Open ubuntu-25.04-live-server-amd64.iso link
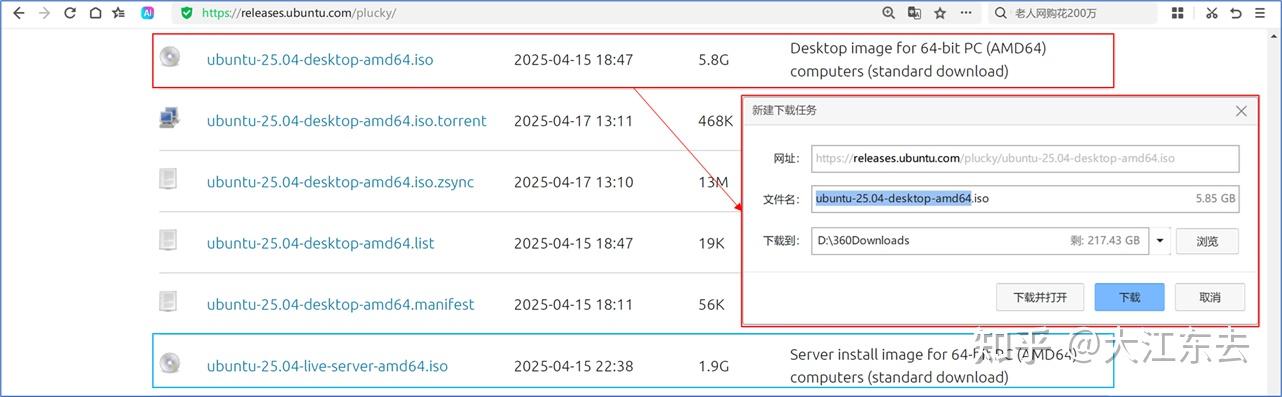This screenshot has height=397, width=1282. (x=327, y=366)
